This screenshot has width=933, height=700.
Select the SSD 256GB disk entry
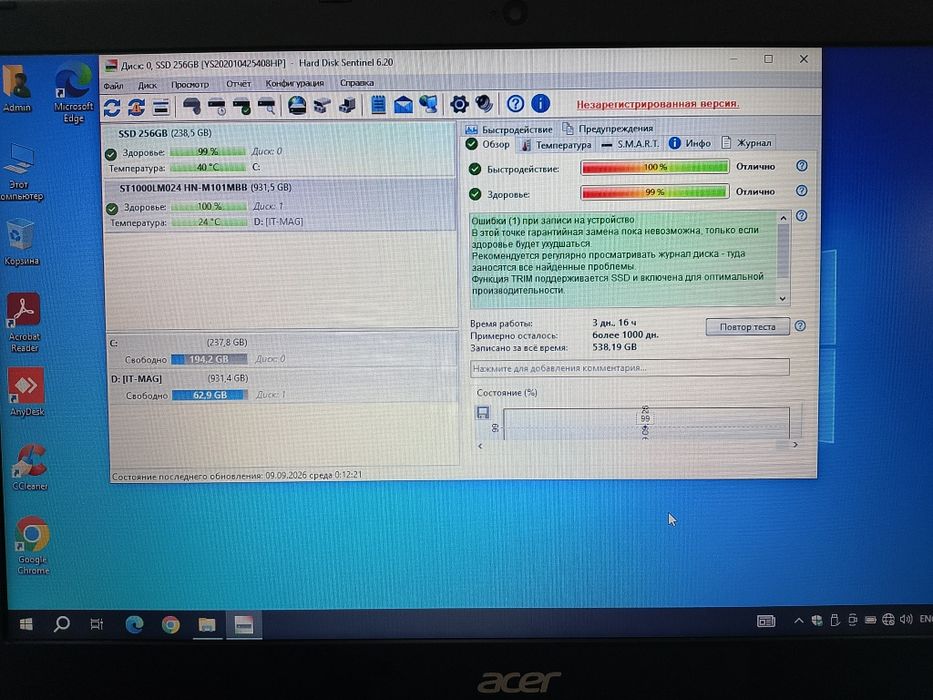pyautogui.click(x=278, y=149)
